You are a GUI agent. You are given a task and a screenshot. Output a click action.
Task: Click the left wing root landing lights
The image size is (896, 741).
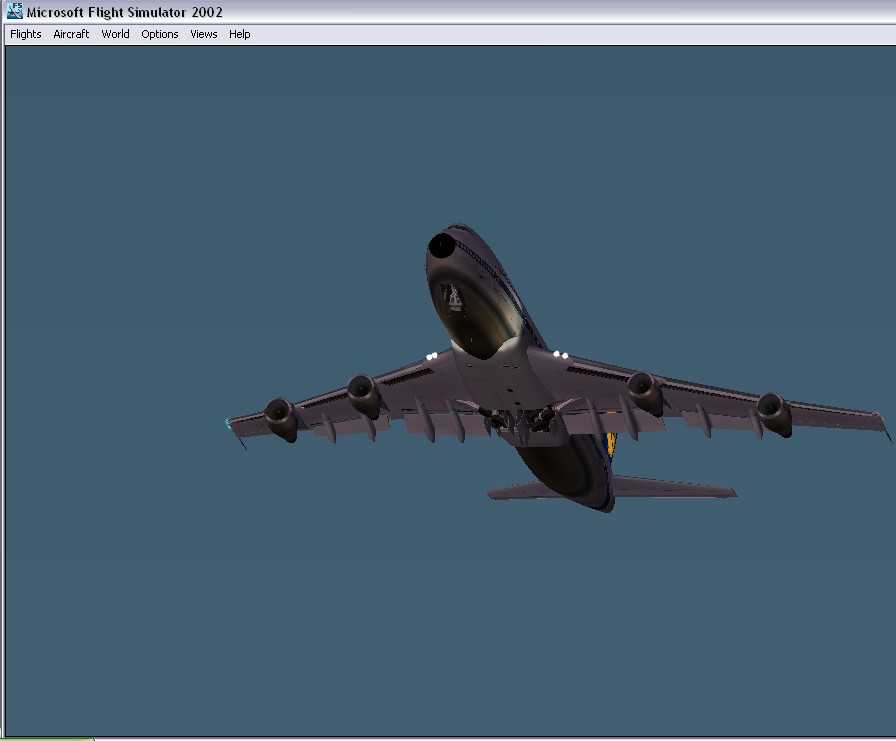click(x=432, y=357)
